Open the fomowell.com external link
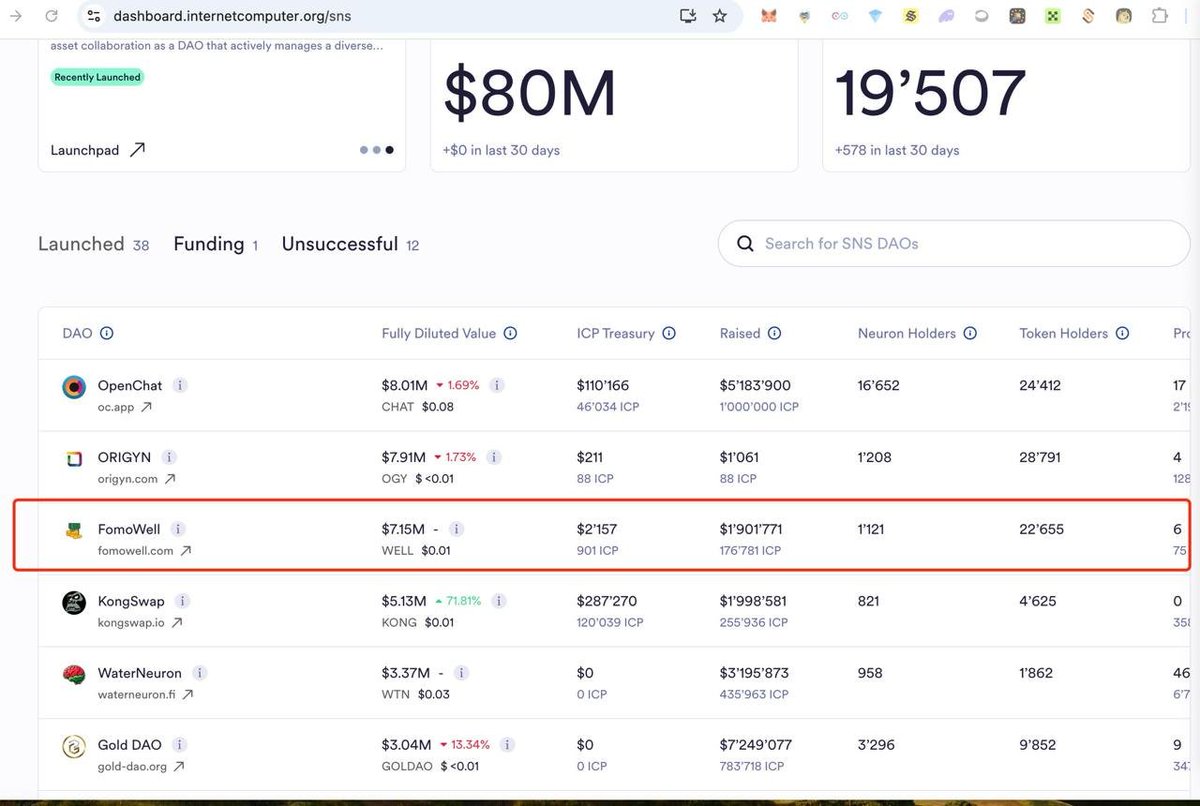 (145, 551)
